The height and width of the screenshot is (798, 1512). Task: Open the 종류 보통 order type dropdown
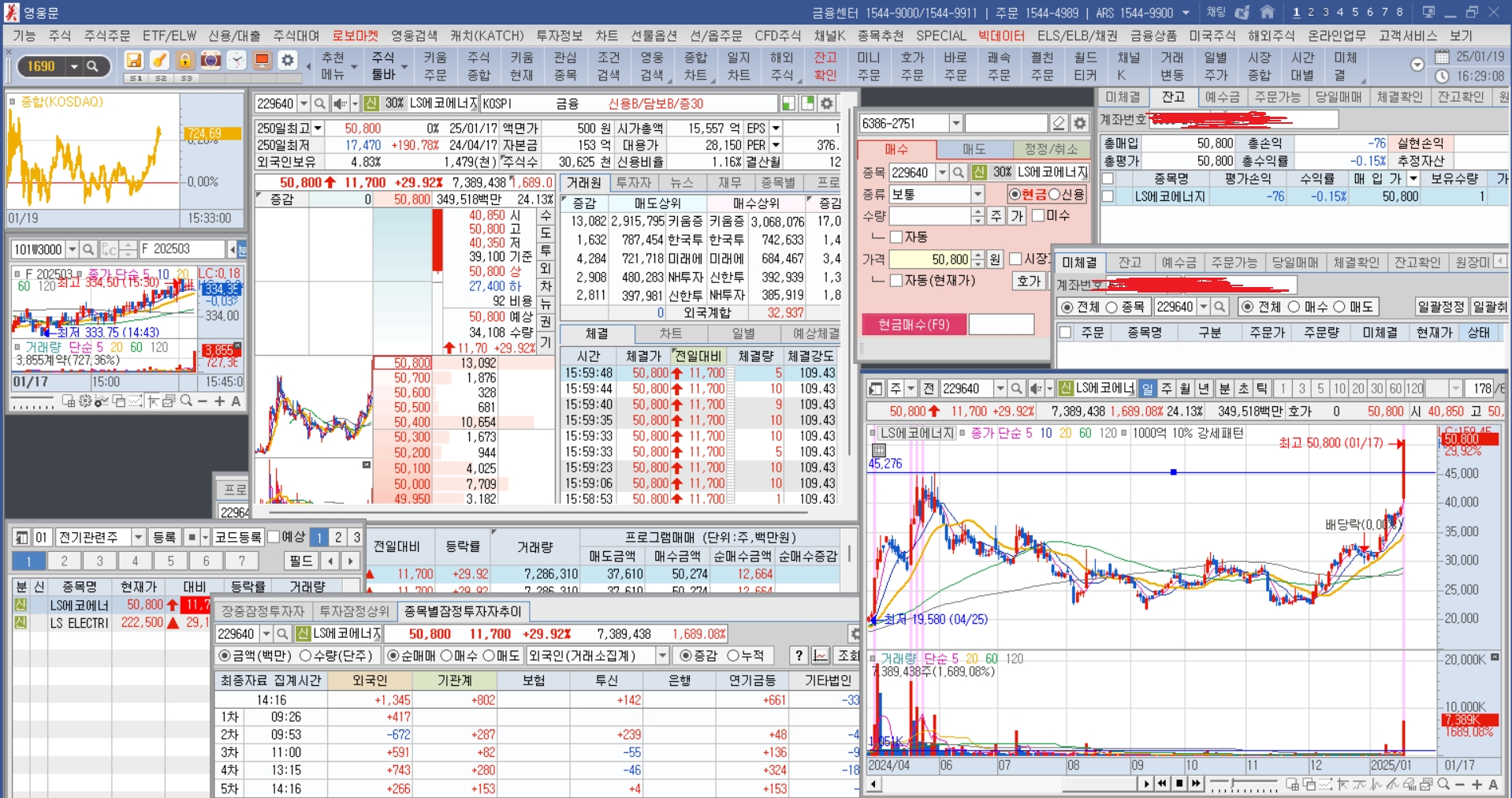pyautogui.click(x=978, y=194)
